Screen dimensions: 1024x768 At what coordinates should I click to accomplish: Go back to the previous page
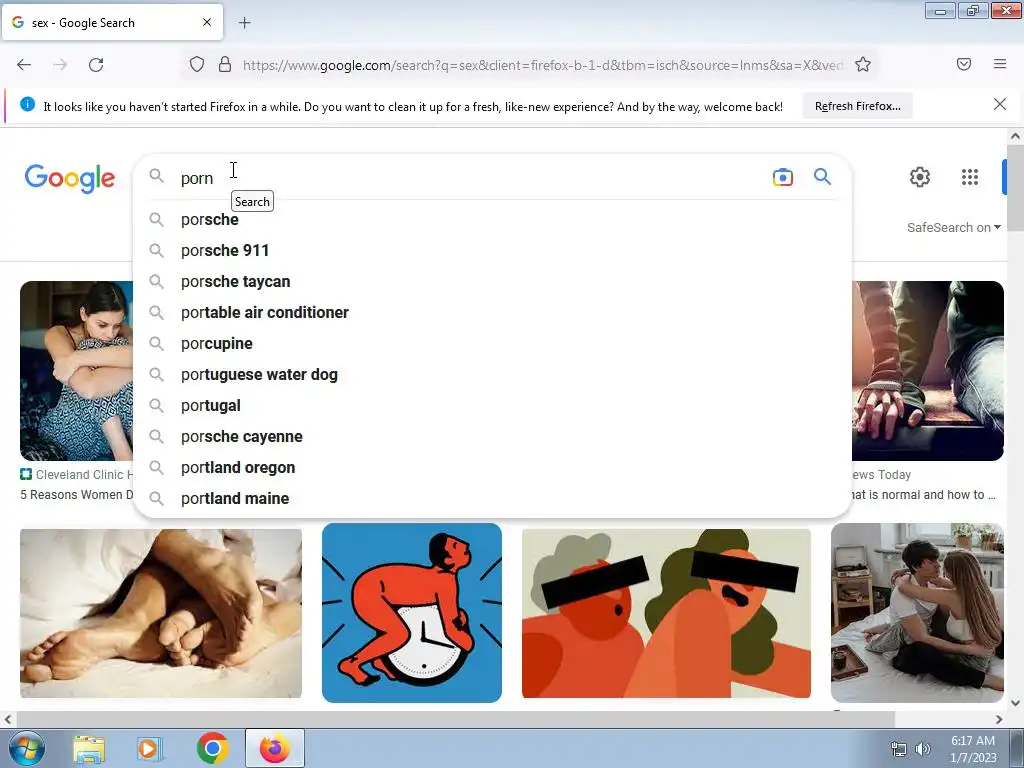24,65
